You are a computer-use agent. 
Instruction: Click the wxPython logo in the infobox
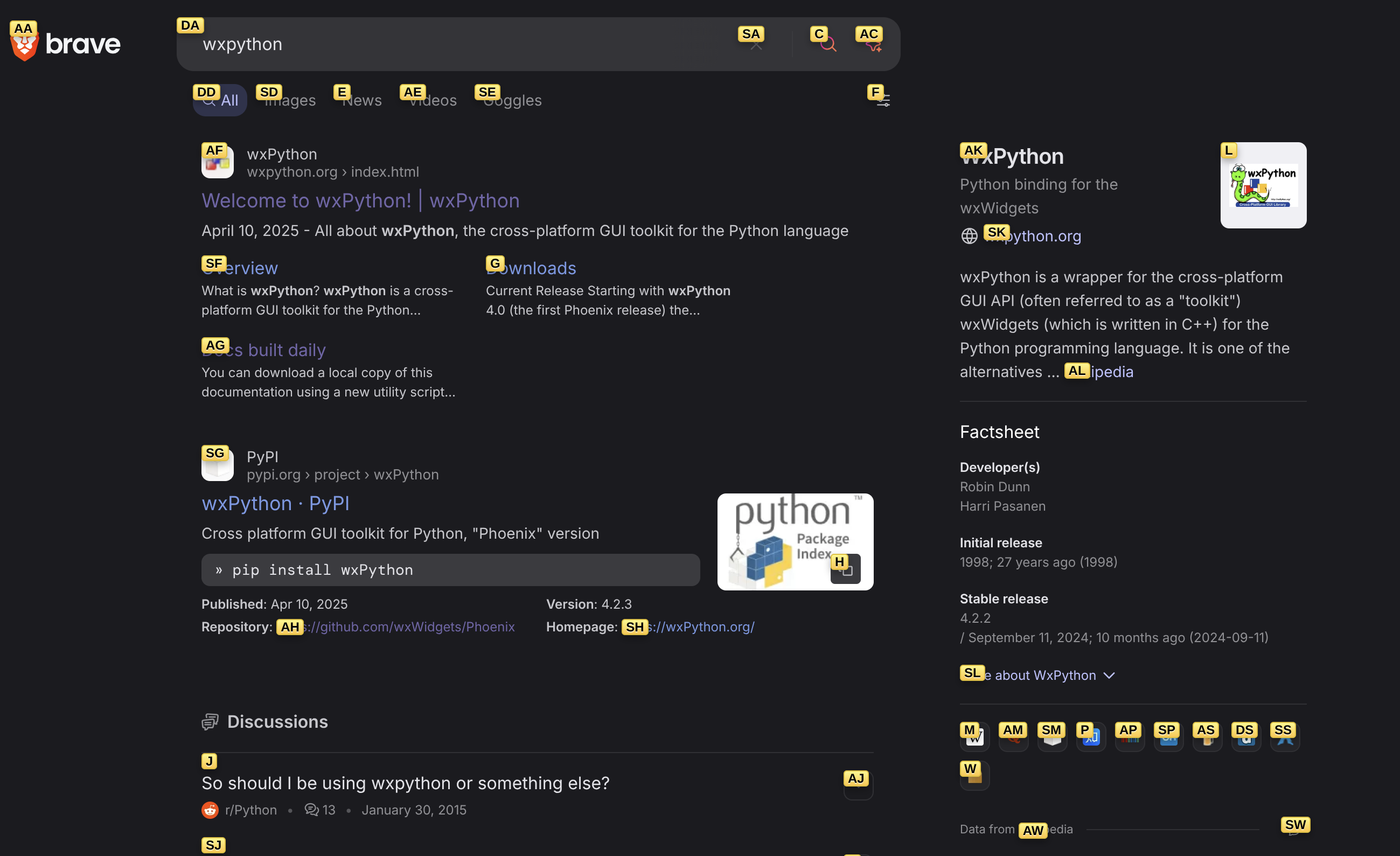[1263, 185]
